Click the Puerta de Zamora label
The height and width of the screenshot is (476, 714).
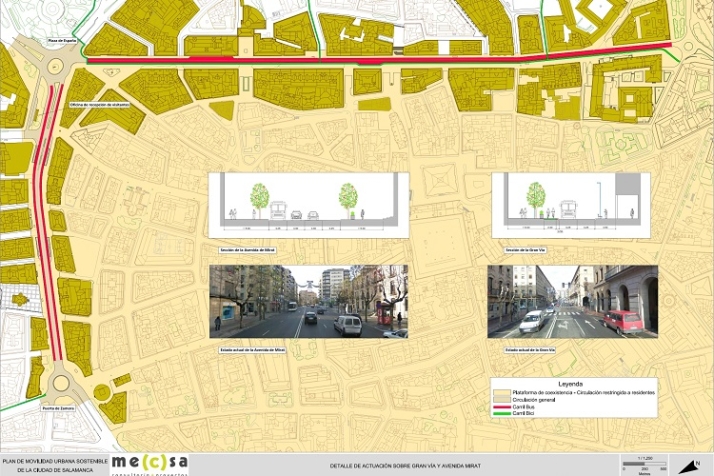point(59,408)
